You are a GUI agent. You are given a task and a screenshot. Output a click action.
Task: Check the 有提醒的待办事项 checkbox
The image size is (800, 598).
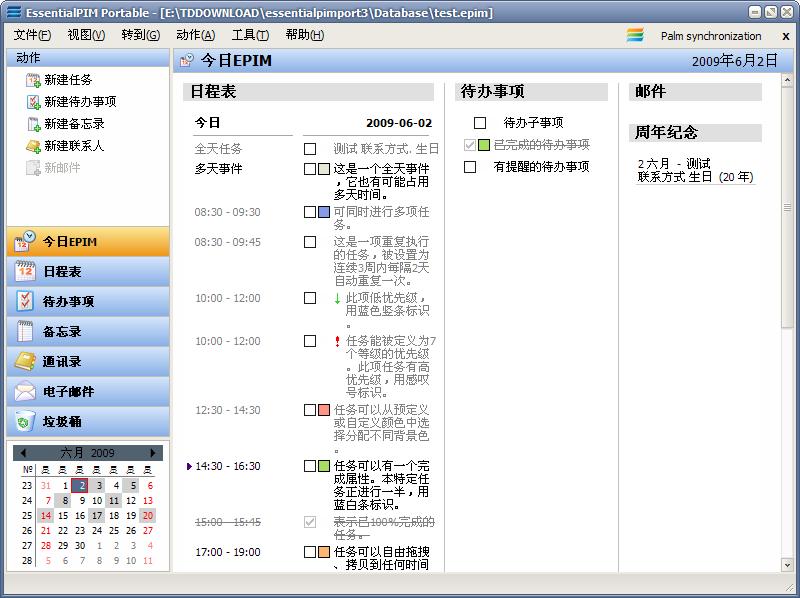[x=470, y=167]
